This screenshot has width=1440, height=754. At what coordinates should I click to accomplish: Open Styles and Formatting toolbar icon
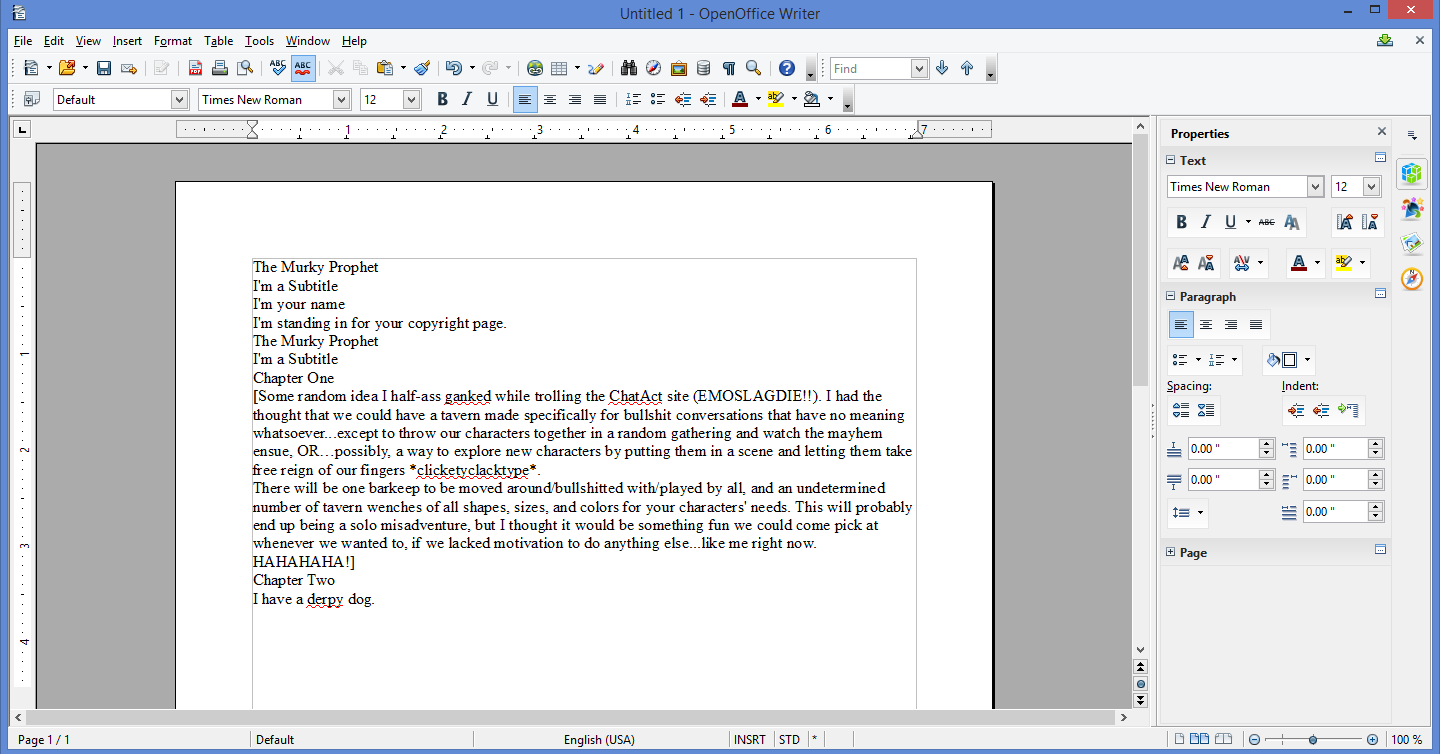click(31, 99)
